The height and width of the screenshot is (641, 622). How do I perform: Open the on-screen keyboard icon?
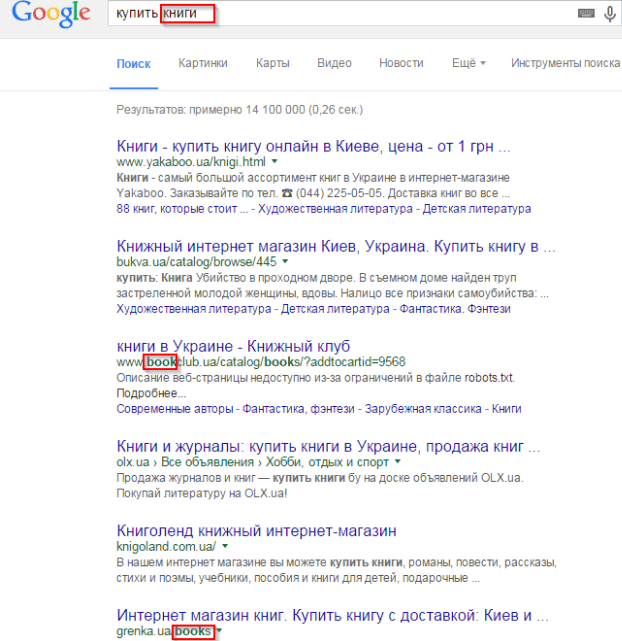click(586, 13)
